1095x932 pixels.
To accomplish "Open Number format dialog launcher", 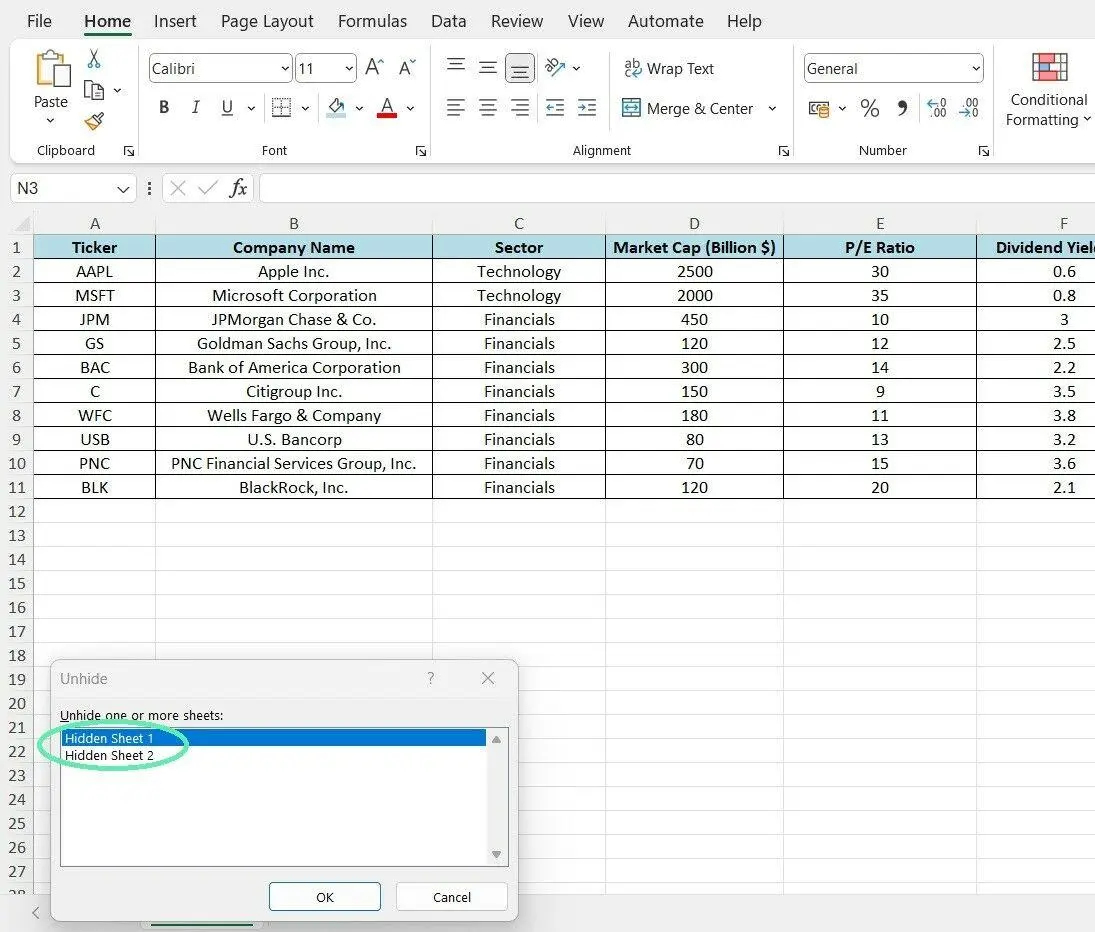I will click(x=983, y=151).
